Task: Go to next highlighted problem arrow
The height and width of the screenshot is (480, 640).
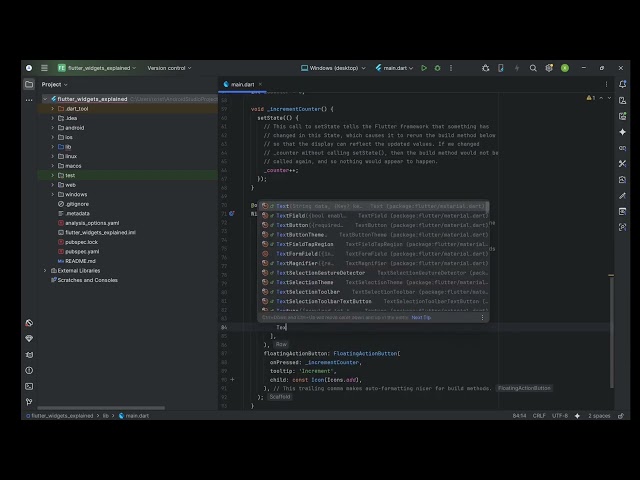Action: pos(609,98)
